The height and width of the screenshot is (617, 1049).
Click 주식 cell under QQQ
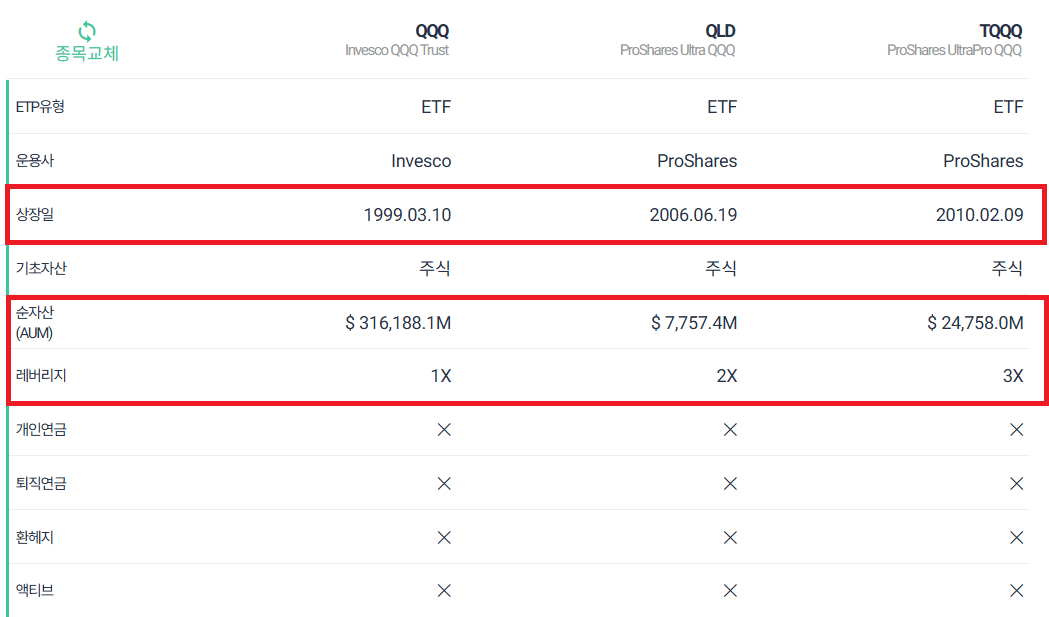pos(435,268)
